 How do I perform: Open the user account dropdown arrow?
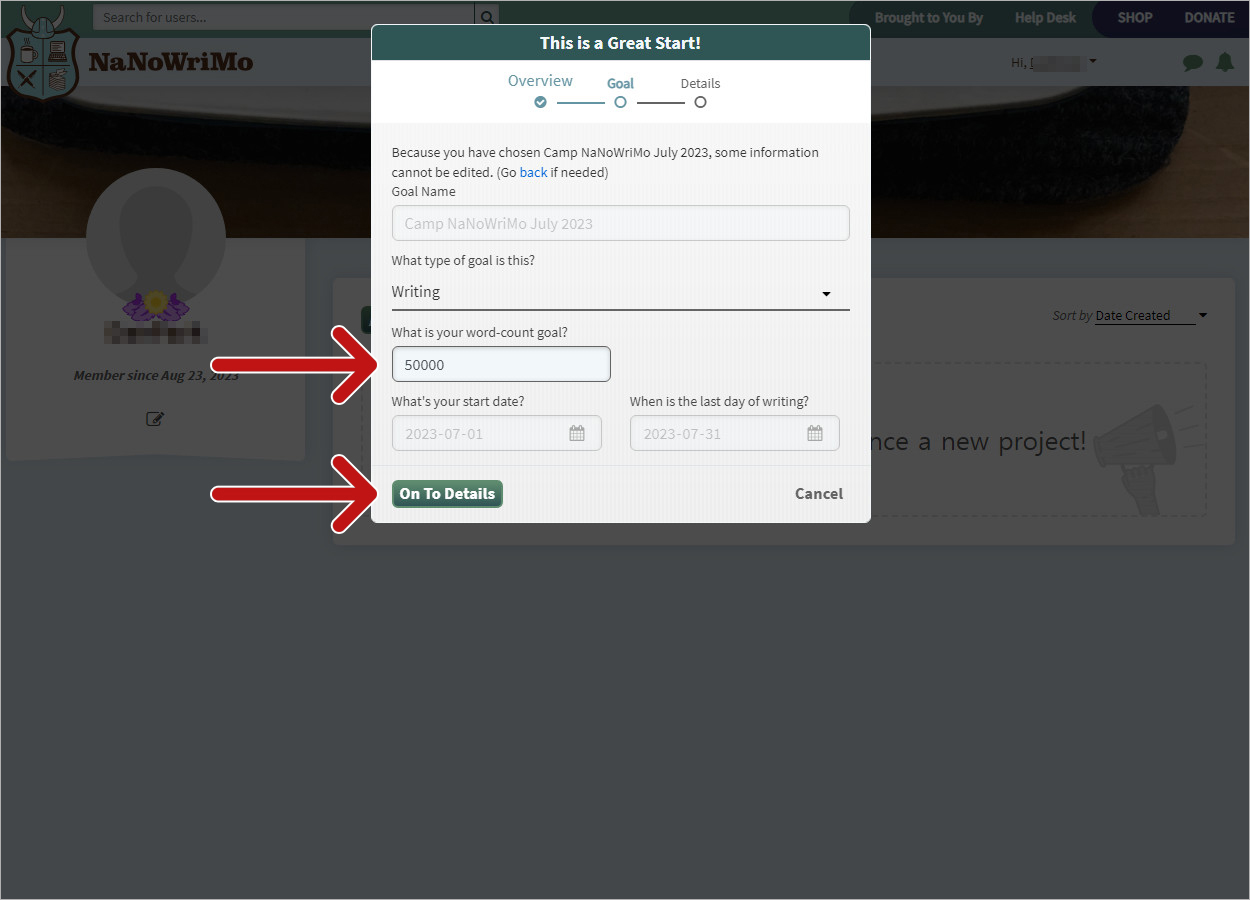click(1093, 62)
